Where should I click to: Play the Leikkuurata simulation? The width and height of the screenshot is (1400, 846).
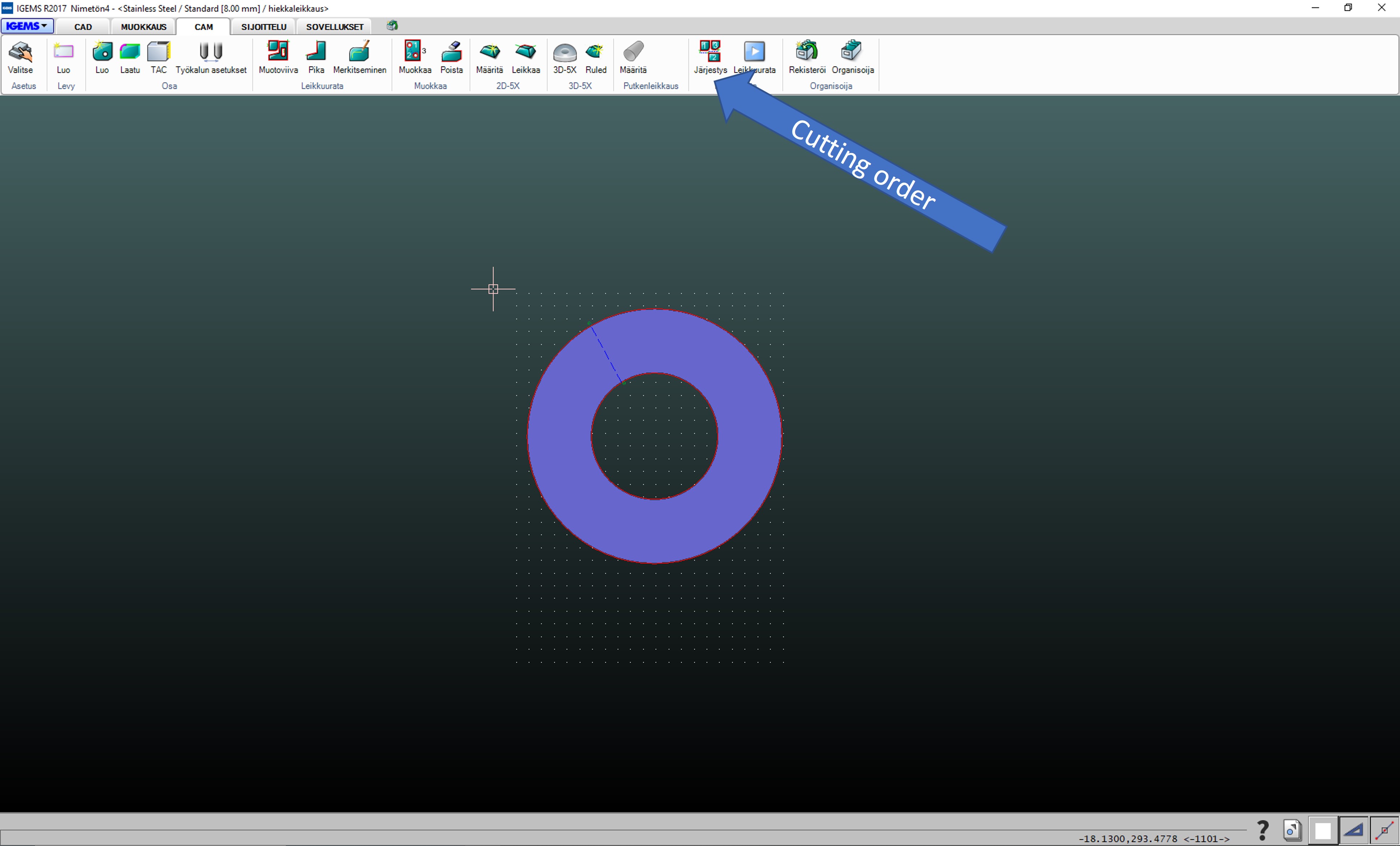(x=755, y=58)
